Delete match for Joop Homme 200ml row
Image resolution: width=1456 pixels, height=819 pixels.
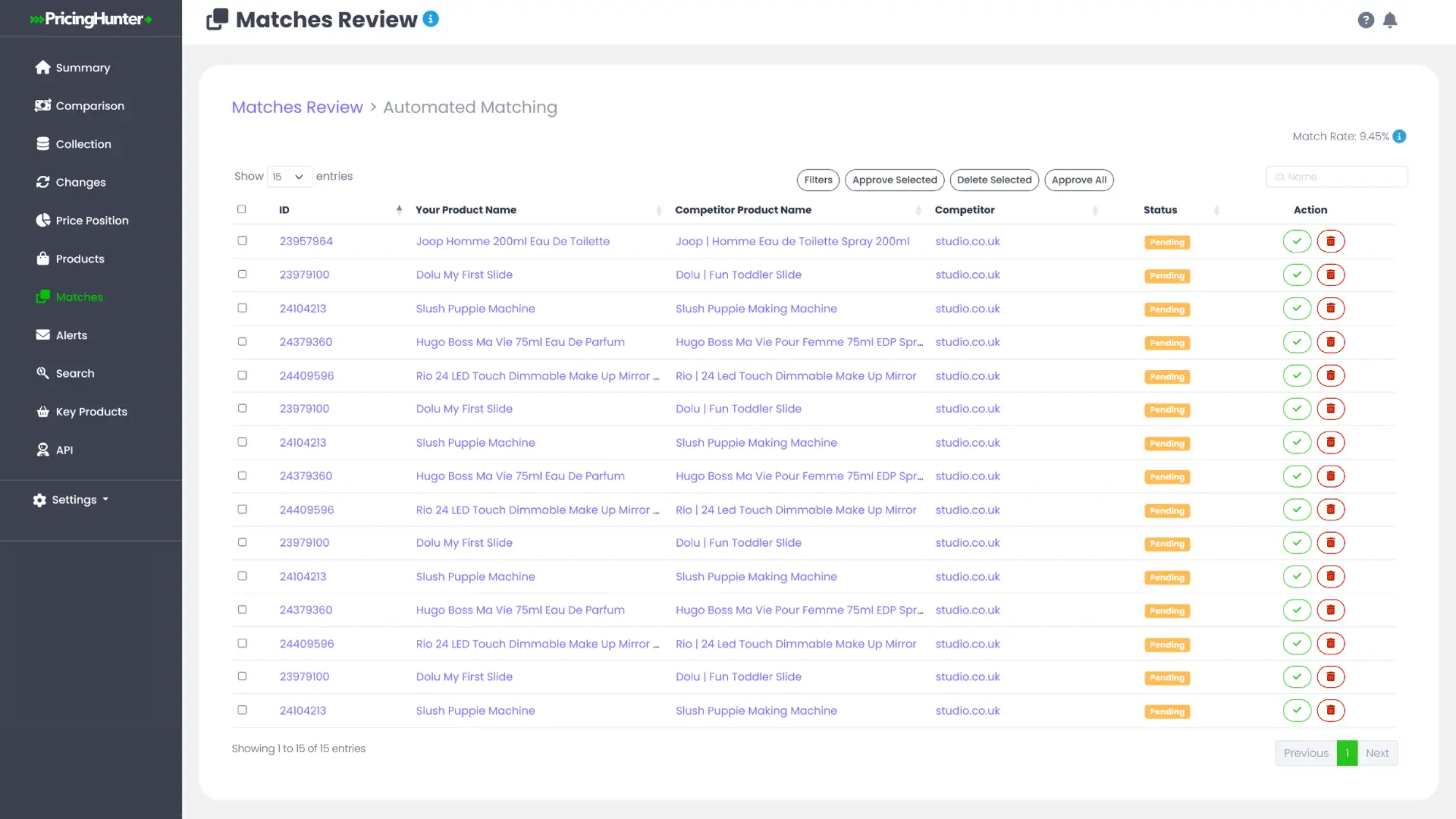(1330, 241)
